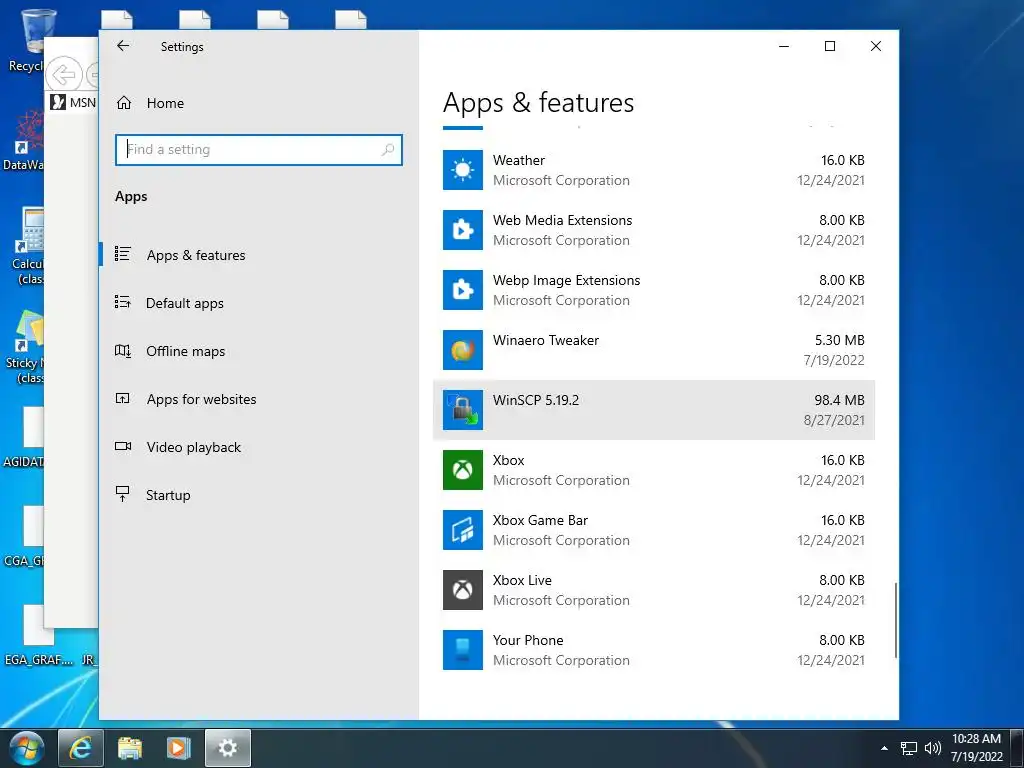Select the Xbox Game Bar name

point(540,520)
